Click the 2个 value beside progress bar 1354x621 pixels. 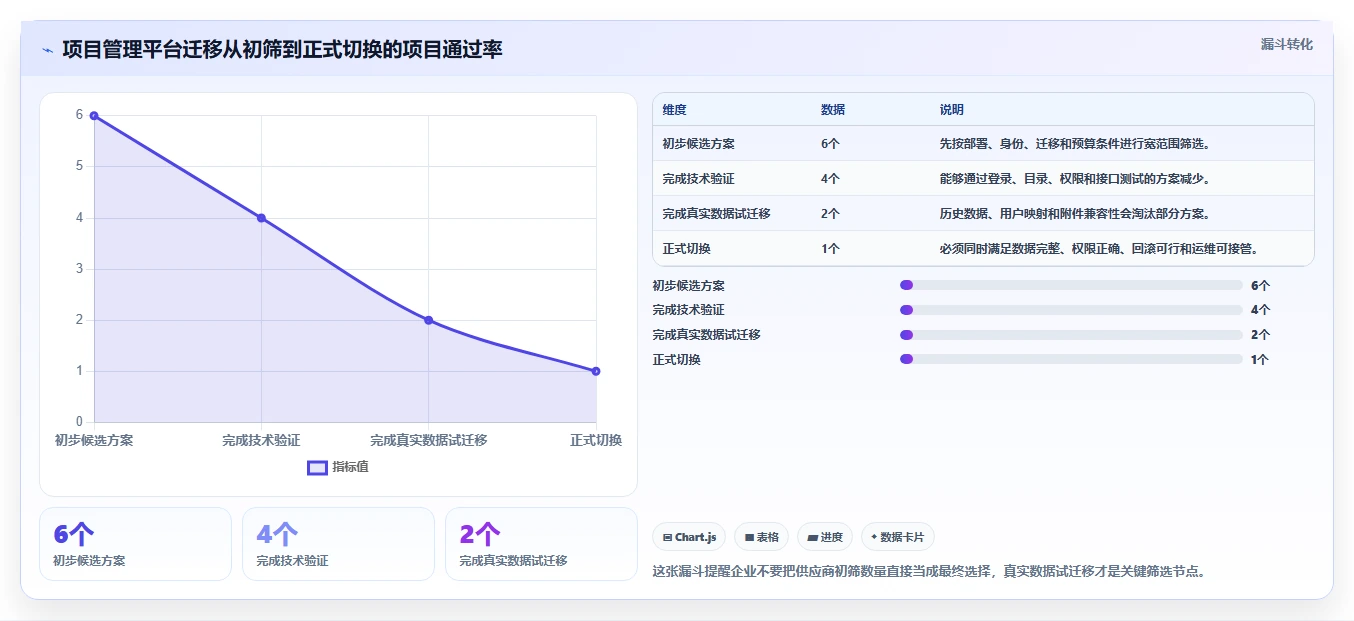1260,335
